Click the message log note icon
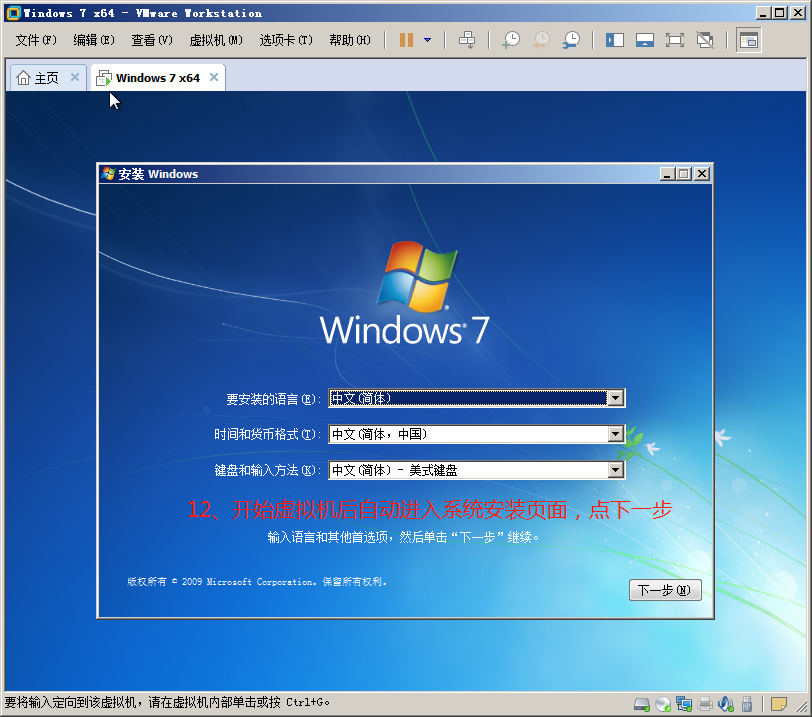Viewport: 812px width, 717px height. [778, 704]
